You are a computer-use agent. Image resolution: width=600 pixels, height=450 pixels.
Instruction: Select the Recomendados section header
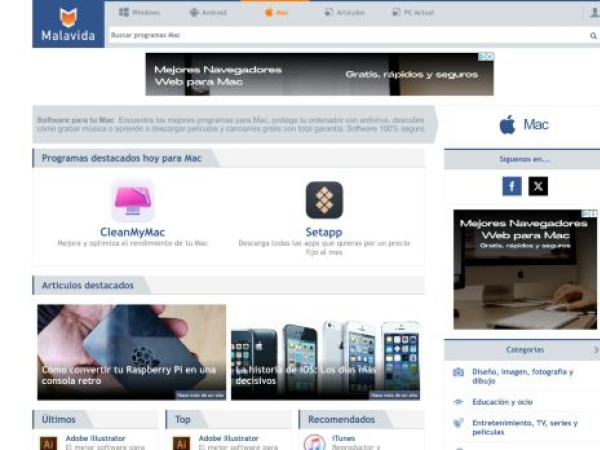click(x=341, y=420)
